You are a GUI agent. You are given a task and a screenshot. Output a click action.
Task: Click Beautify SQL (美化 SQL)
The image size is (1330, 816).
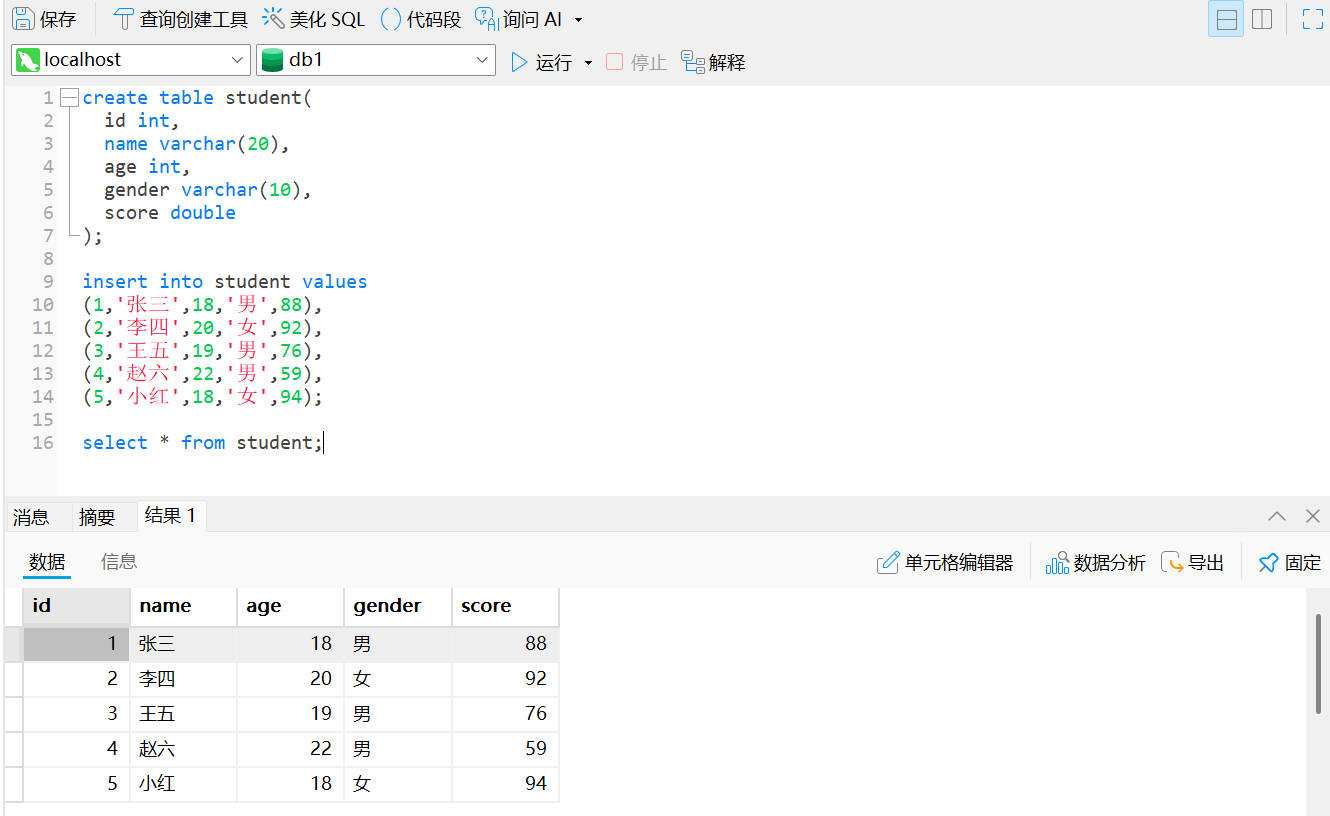[314, 19]
